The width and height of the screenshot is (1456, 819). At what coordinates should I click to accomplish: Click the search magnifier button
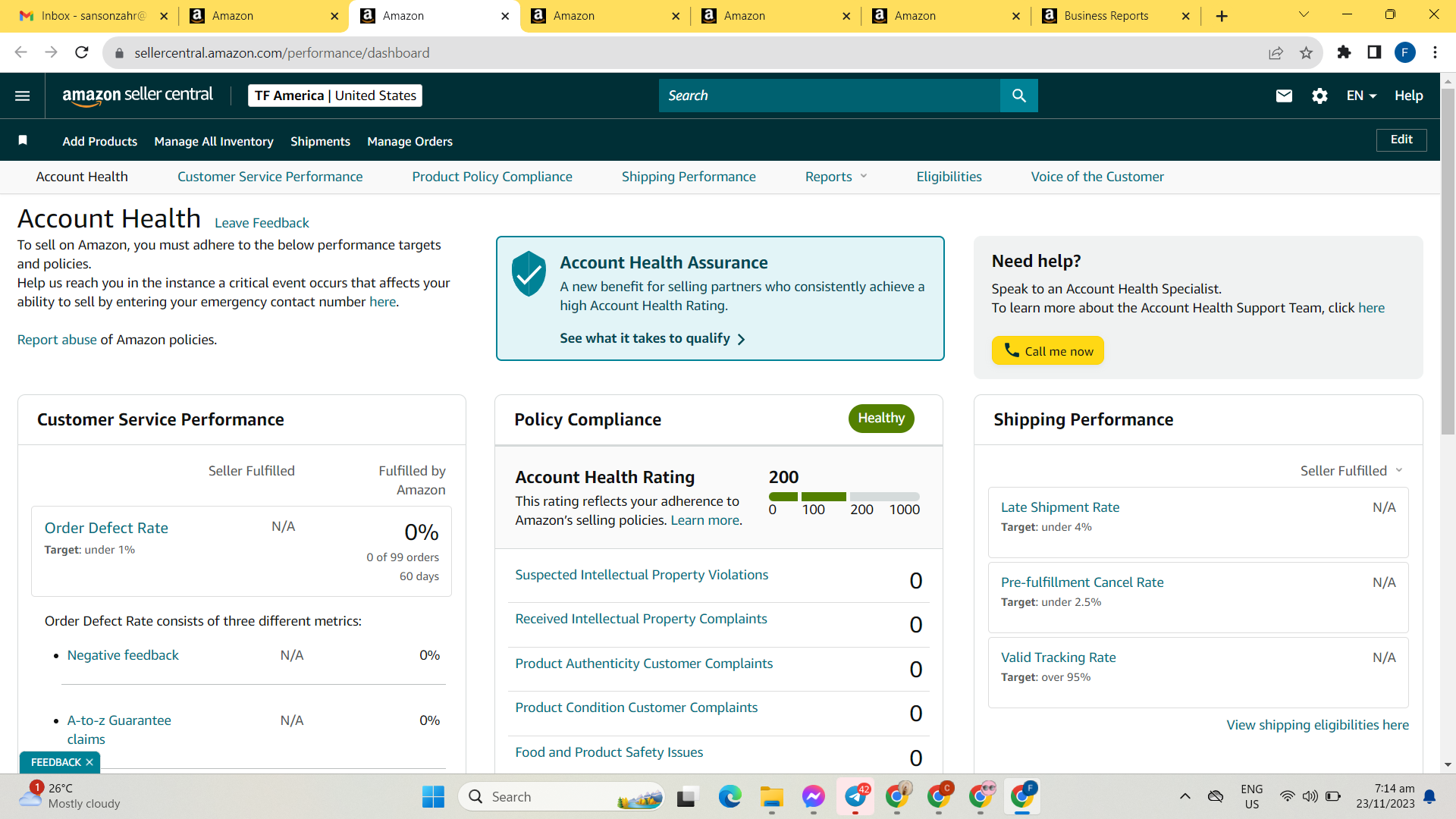(x=1018, y=96)
